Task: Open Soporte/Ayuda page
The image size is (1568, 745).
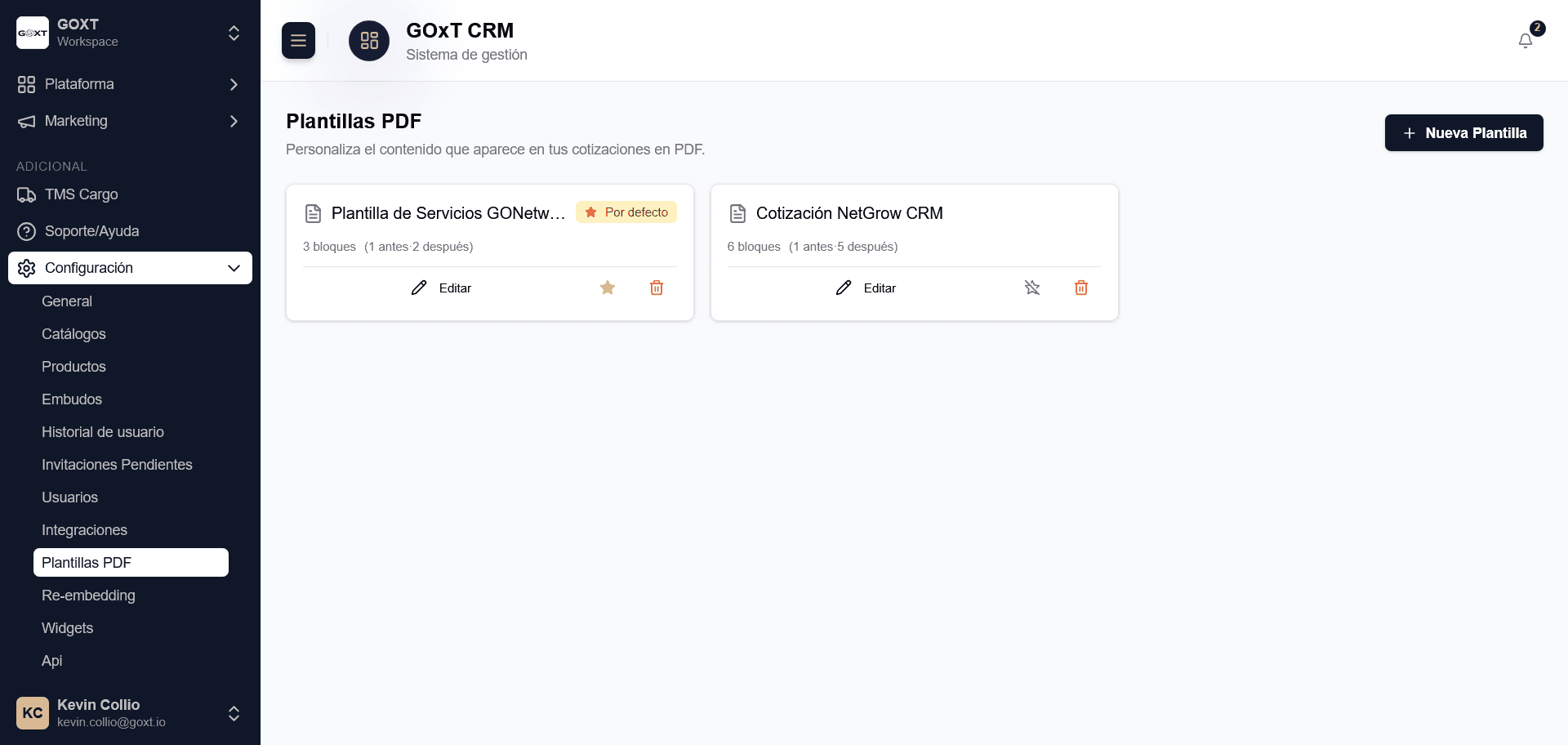Action: (130, 231)
